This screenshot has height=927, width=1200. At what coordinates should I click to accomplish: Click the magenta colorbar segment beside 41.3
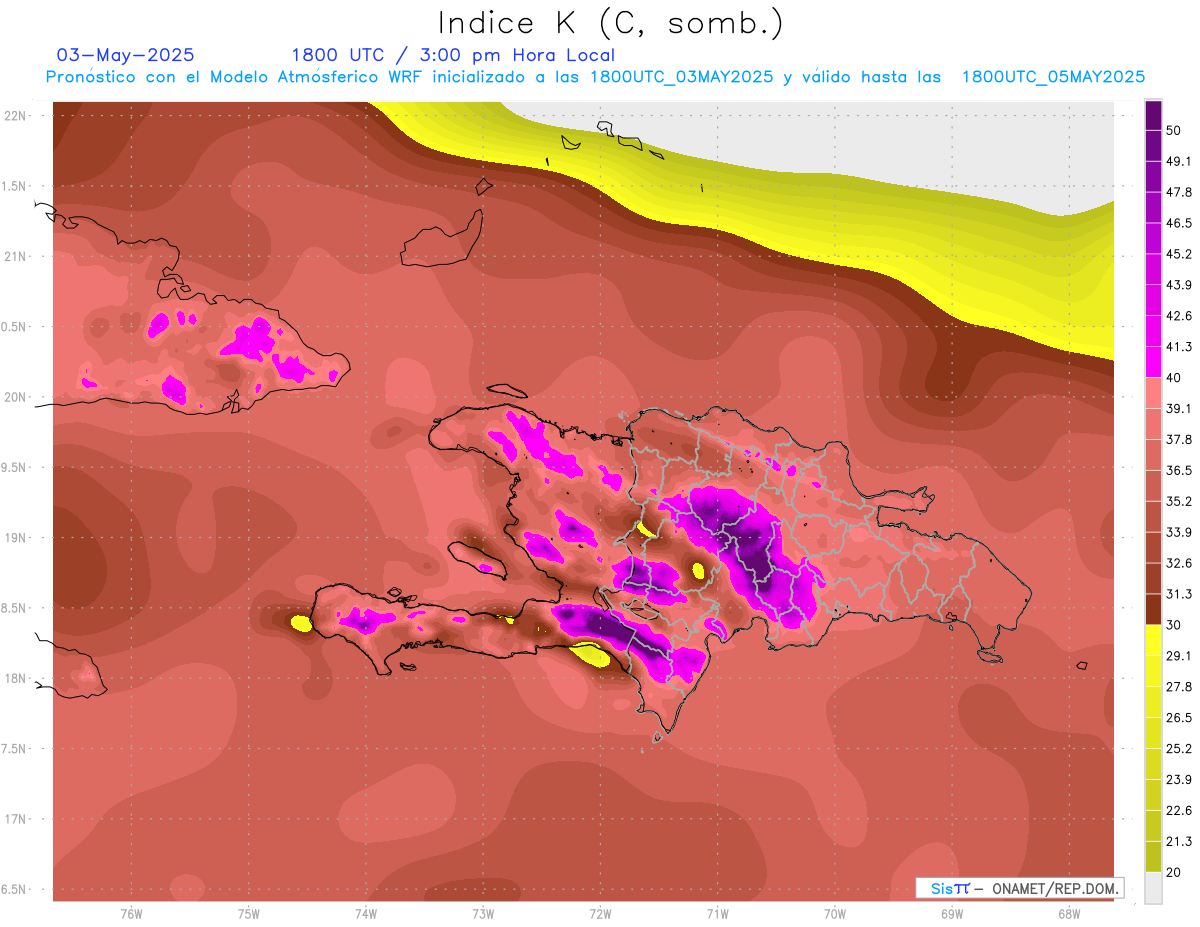[1153, 362]
